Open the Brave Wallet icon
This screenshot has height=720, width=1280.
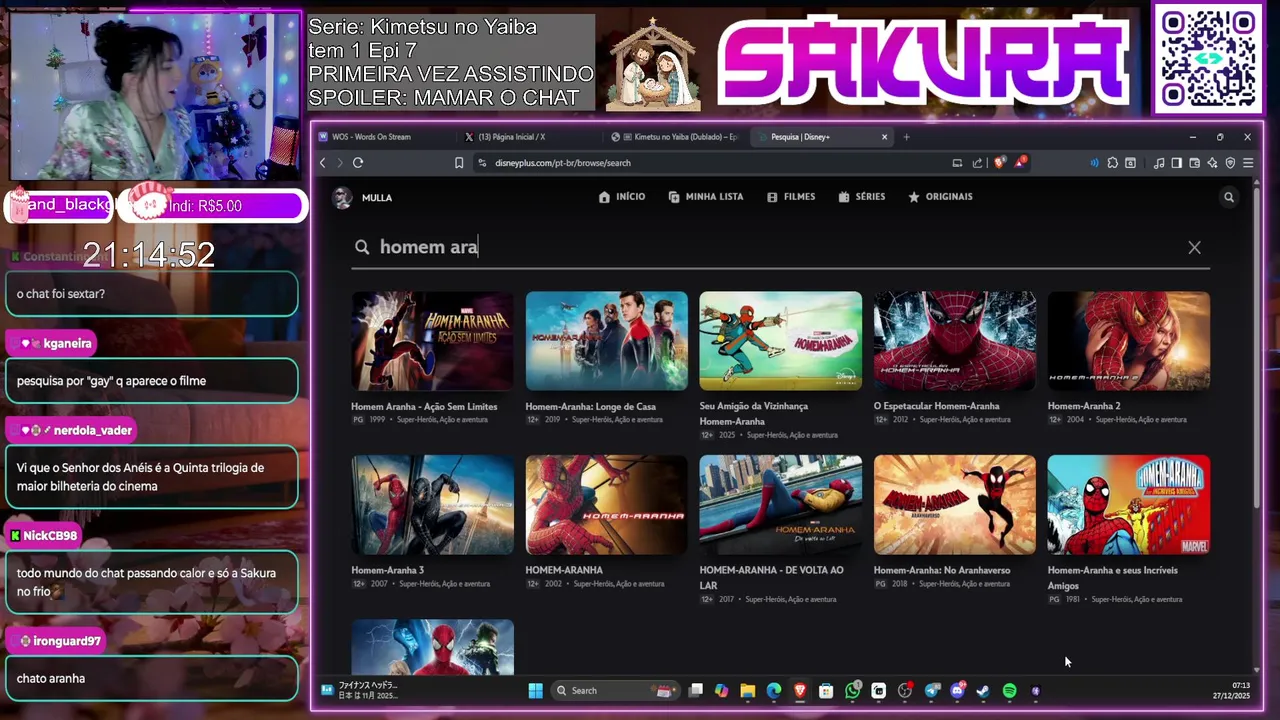(1195, 163)
